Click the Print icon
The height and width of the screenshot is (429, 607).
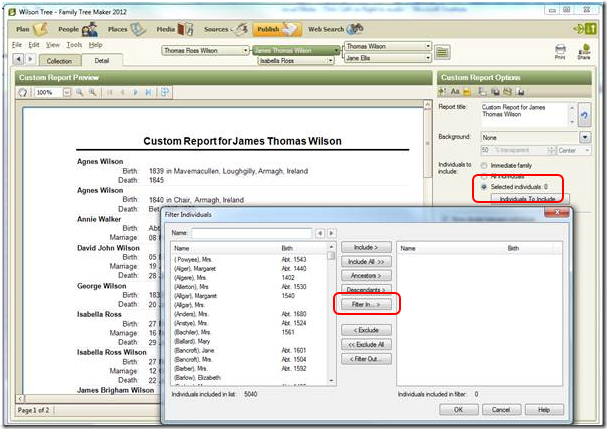click(x=560, y=51)
